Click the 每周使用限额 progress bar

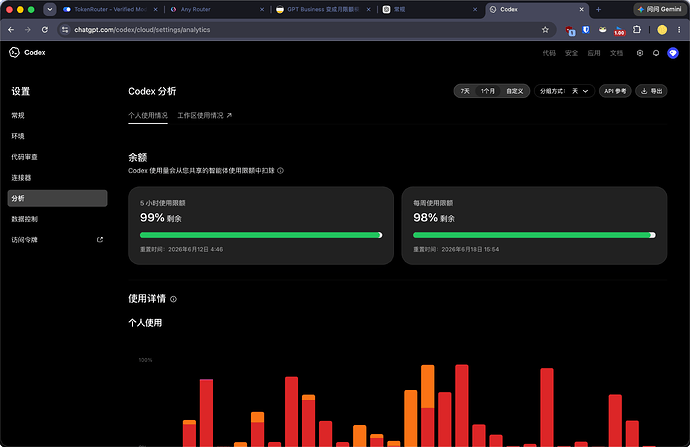point(534,235)
